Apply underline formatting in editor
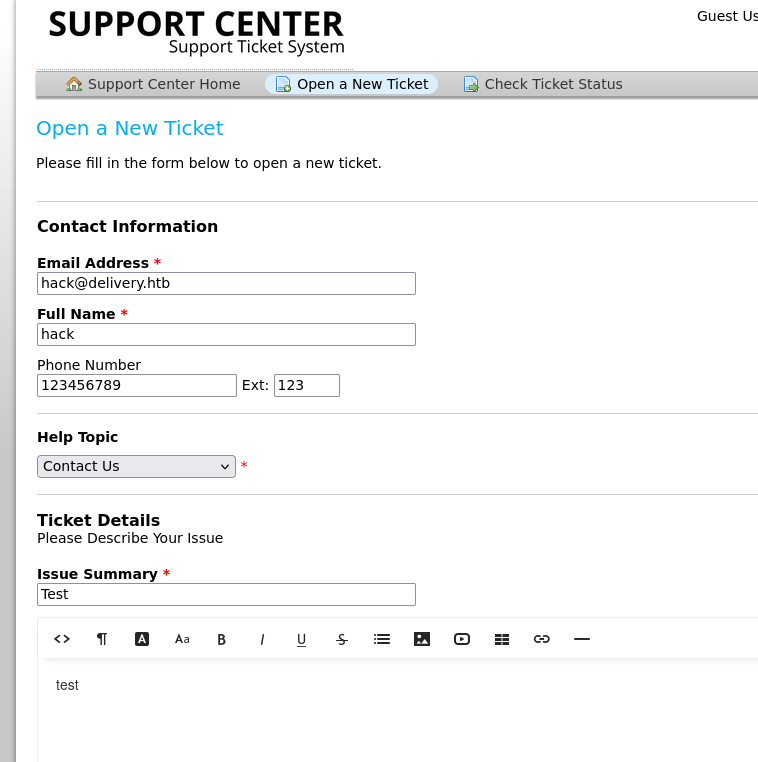 point(302,640)
